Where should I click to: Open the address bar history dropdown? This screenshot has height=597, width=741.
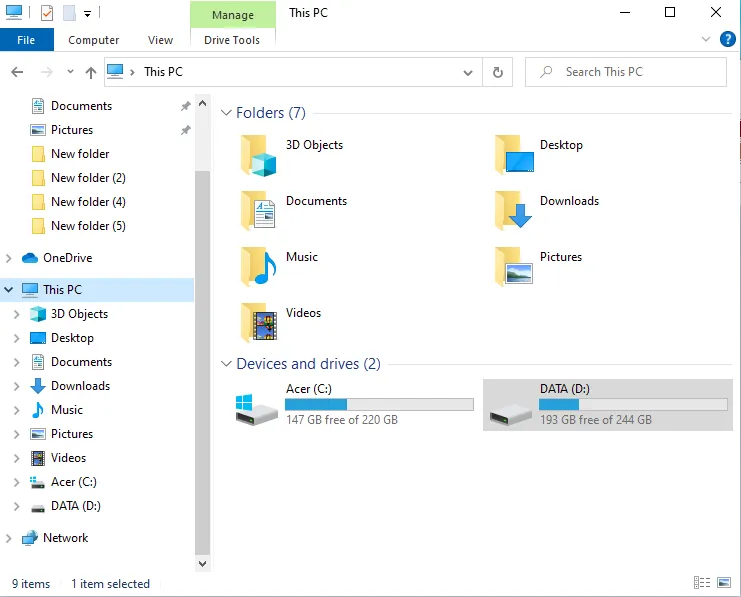click(x=468, y=72)
